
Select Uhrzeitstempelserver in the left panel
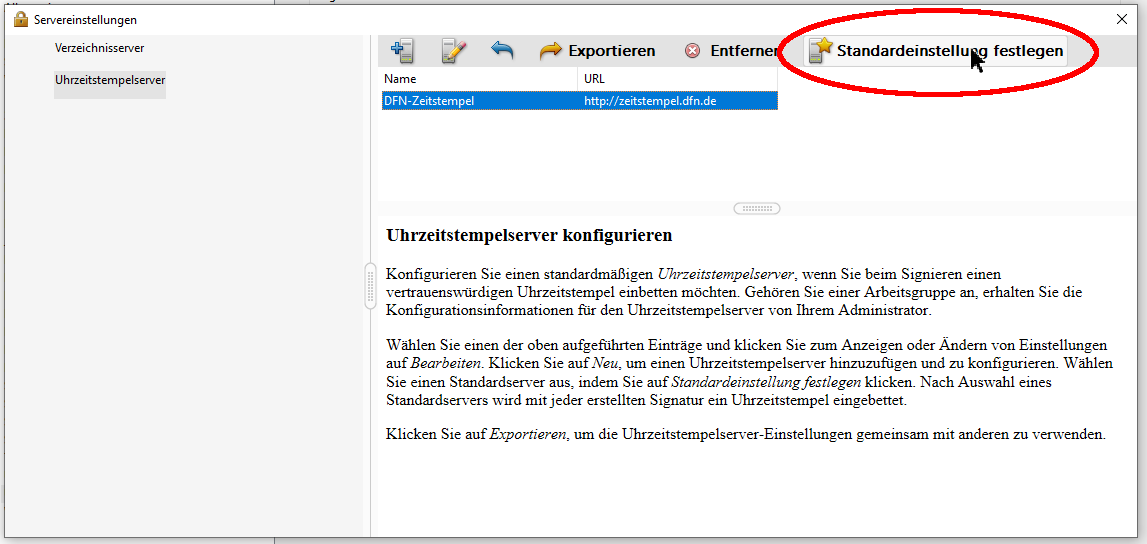click(x=110, y=80)
